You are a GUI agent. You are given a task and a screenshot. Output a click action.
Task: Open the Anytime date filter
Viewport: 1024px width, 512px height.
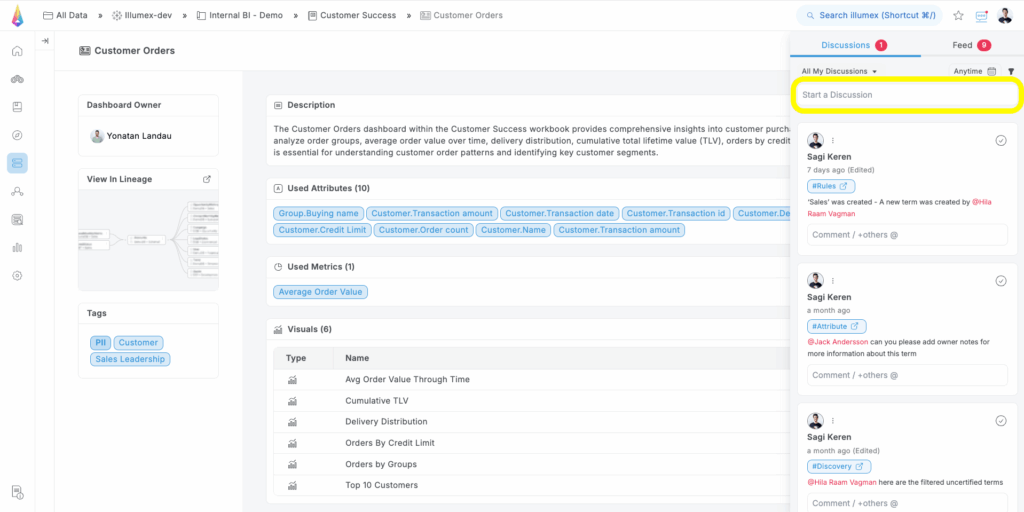pos(974,72)
